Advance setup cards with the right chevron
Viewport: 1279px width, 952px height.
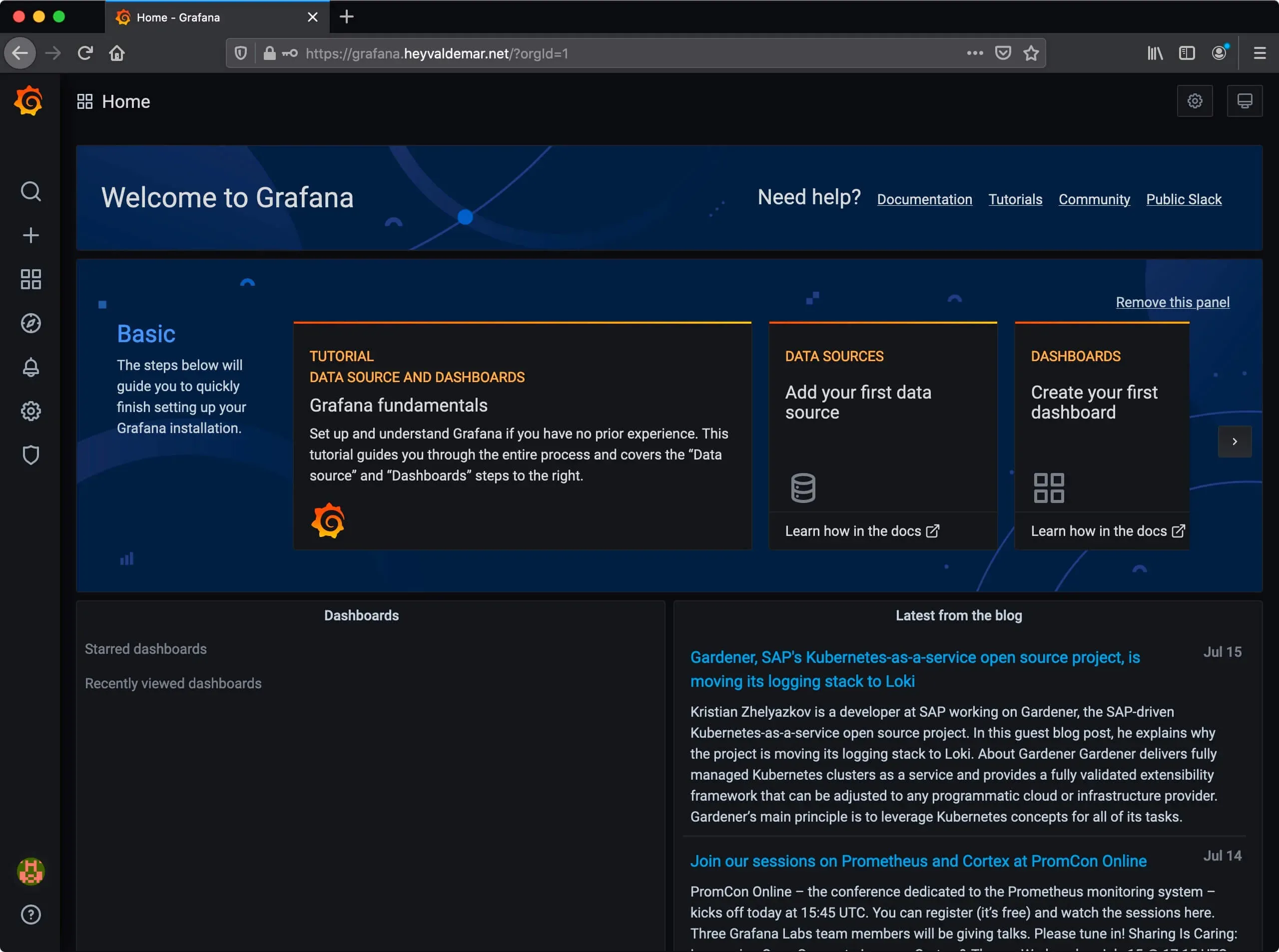point(1235,442)
